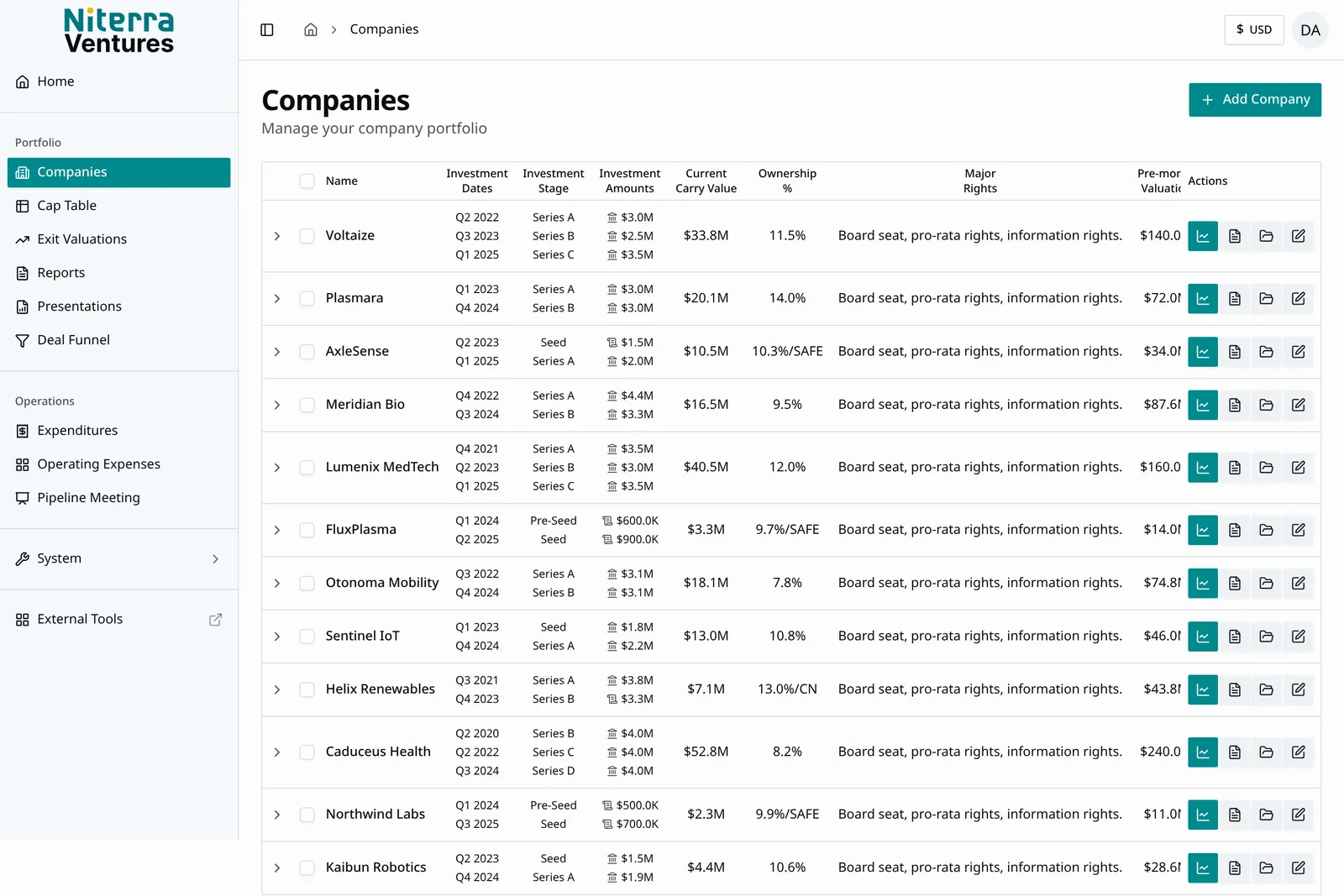The height and width of the screenshot is (896, 1344).
Task: Expand the Northwind Labs row details
Action: coord(277,815)
